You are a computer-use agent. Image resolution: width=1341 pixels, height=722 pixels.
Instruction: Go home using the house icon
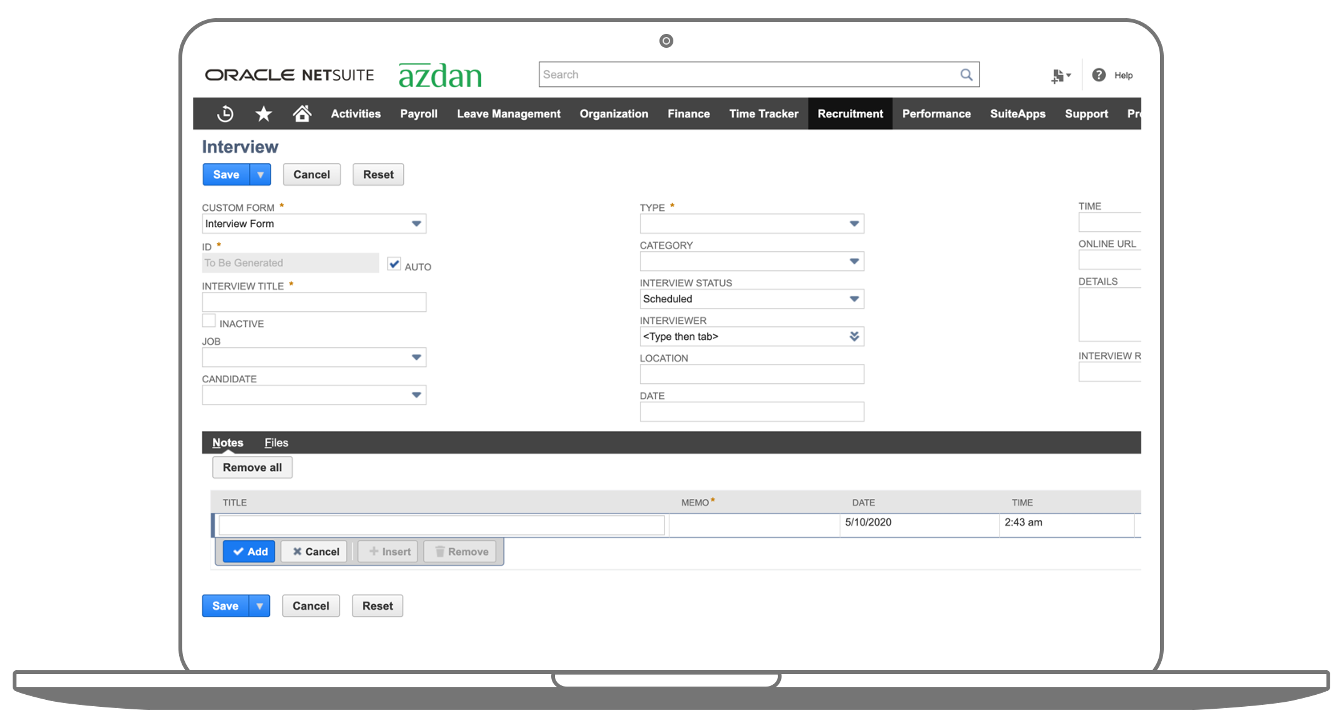(302, 113)
